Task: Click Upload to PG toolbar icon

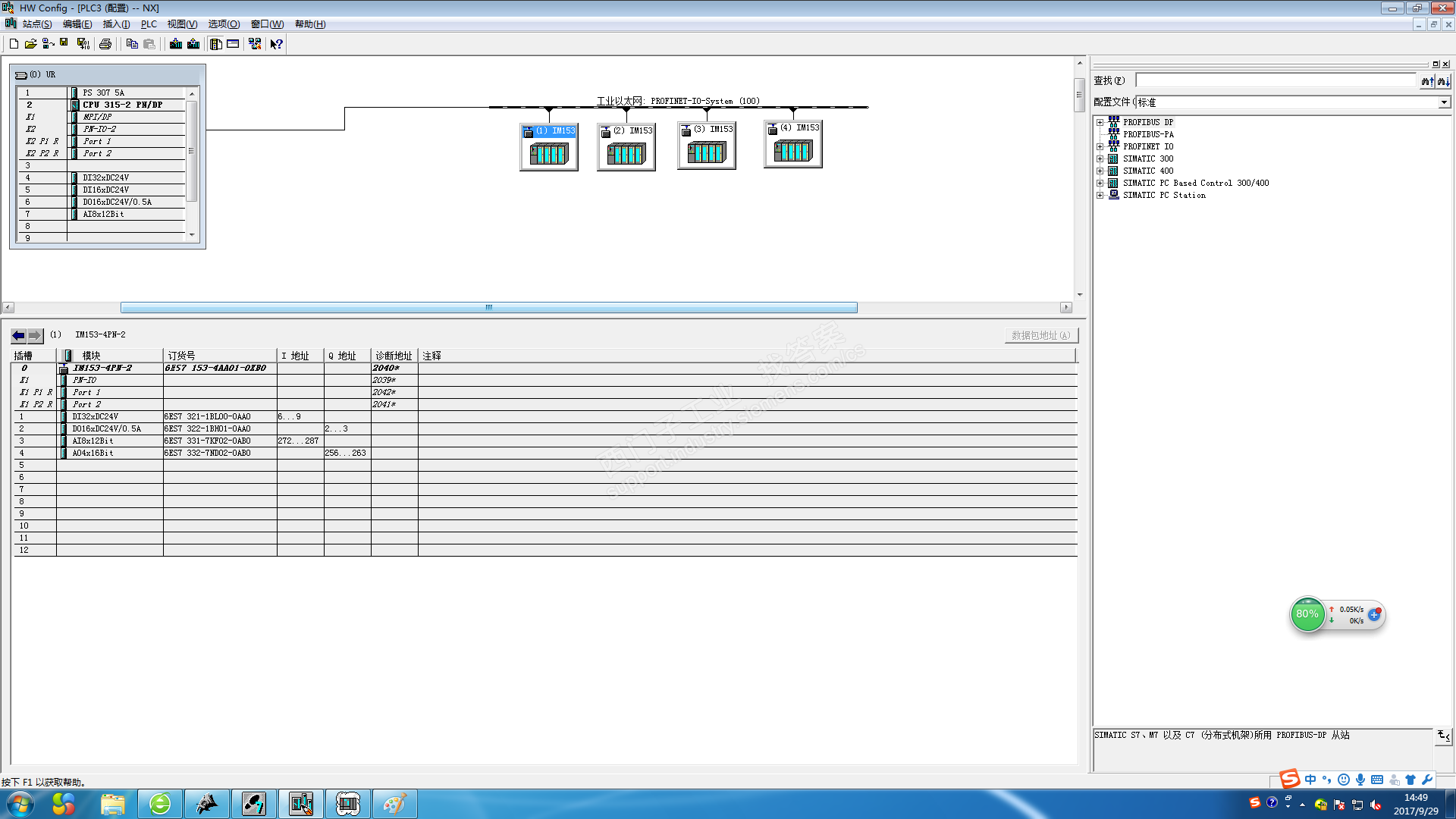Action: (x=193, y=44)
